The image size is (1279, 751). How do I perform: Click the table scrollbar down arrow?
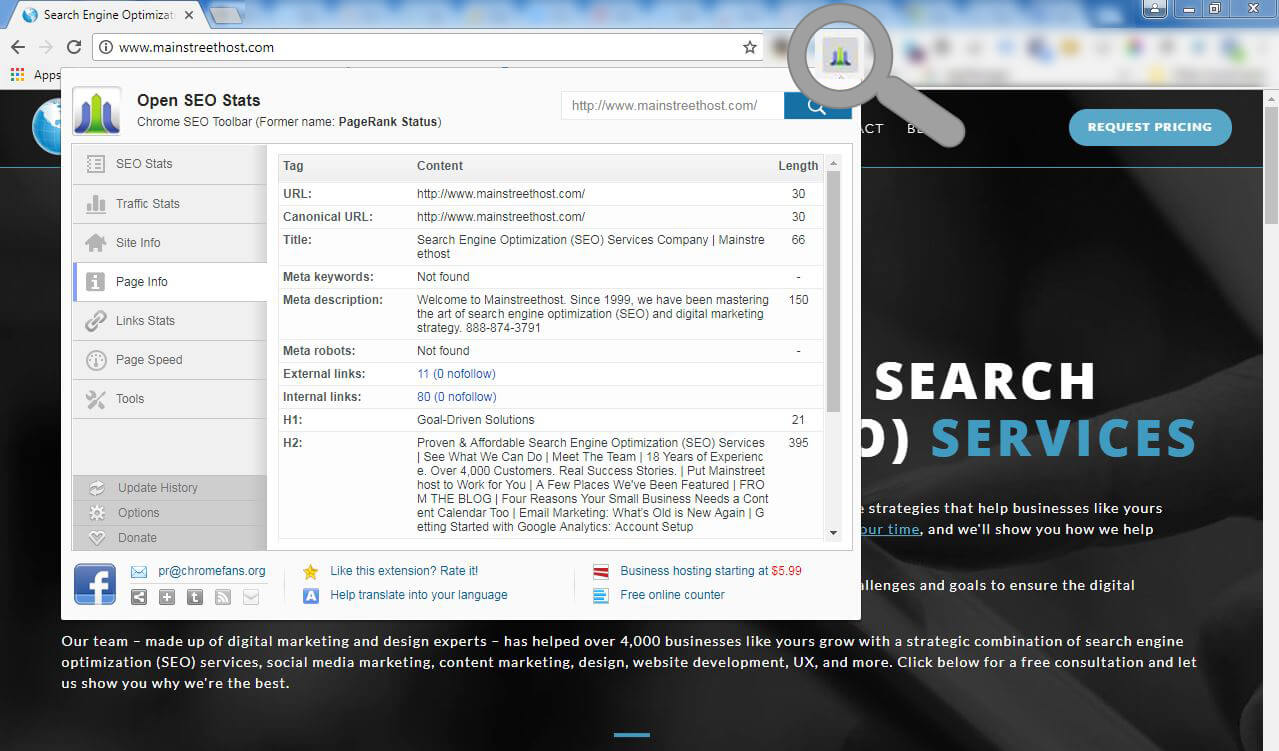[834, 533]
